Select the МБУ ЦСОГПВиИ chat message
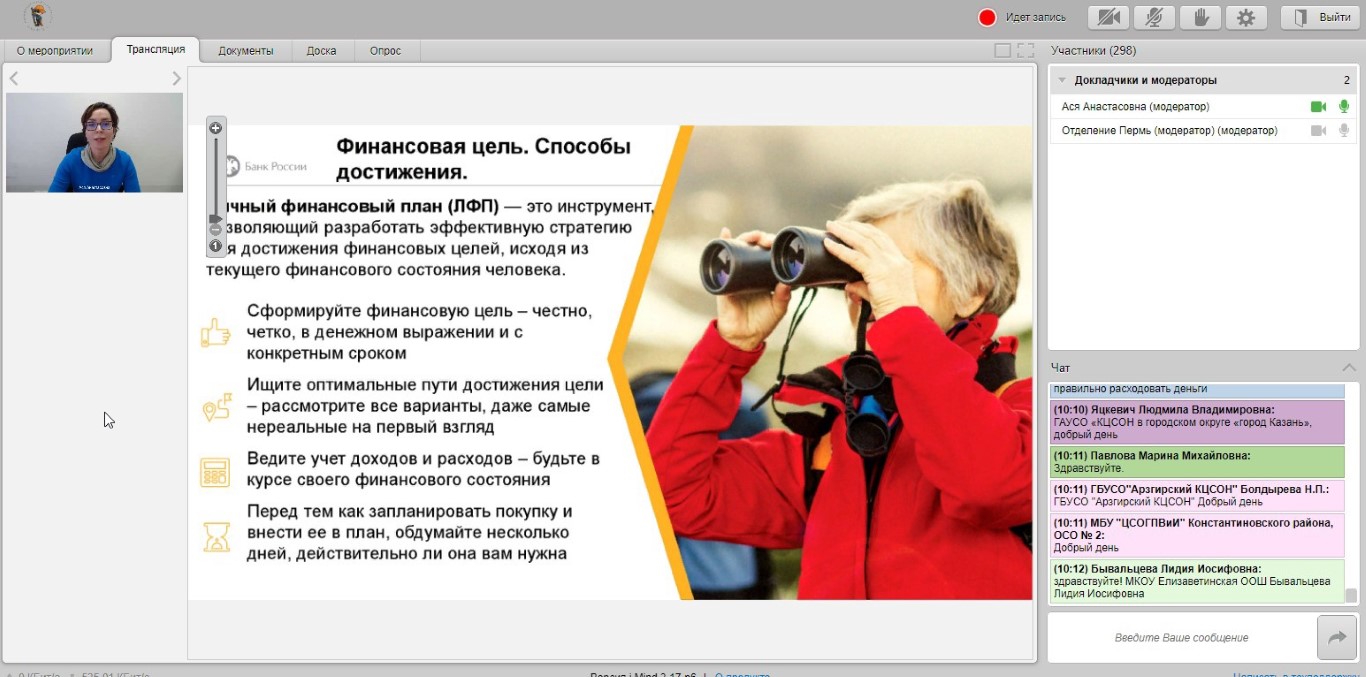 pyautogui.click(x=1197, y=535)
